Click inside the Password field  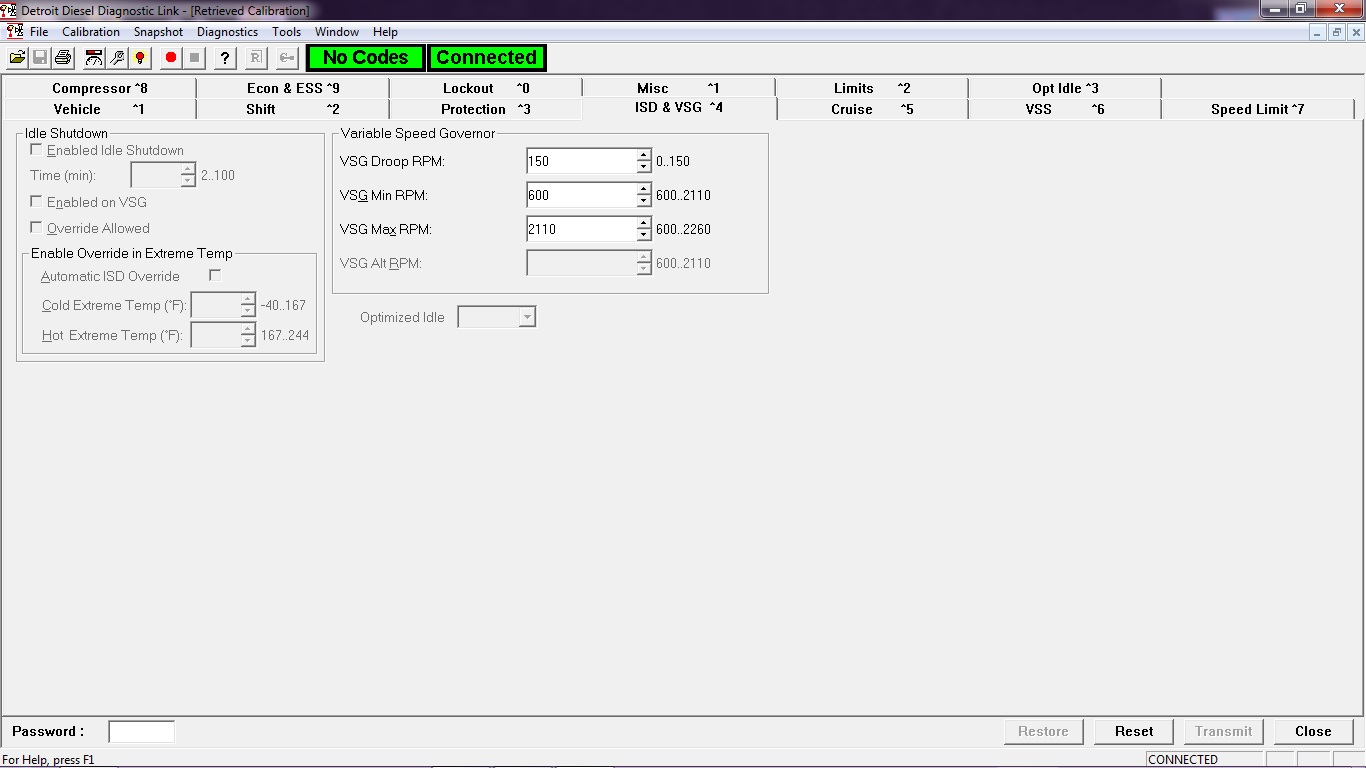(141, 731)
